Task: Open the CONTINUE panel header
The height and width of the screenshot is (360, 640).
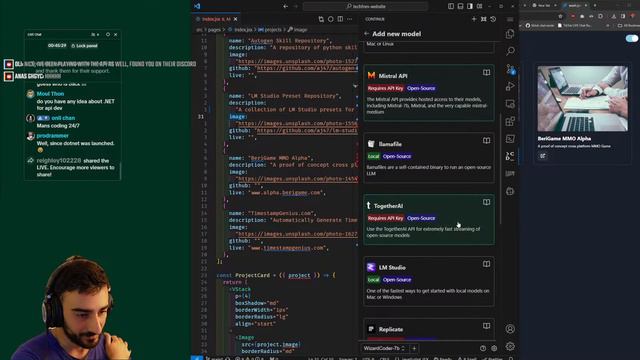Action: [375, 19]
